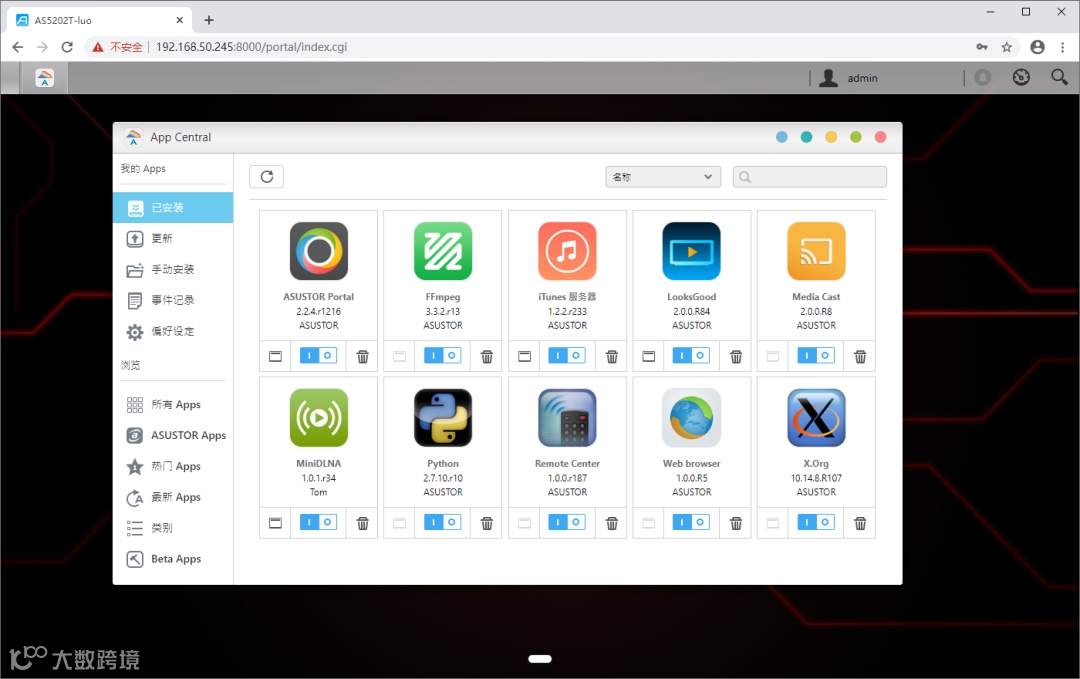Viewport: 1080px width, 679px height.
Task: Select 已安装 in the sidebar
Action: (x=173, y=207)
